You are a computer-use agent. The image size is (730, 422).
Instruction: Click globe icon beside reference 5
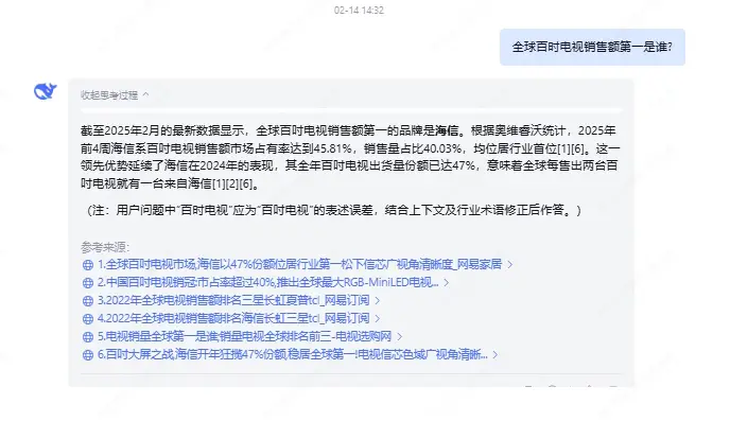(x=88, y=337)
